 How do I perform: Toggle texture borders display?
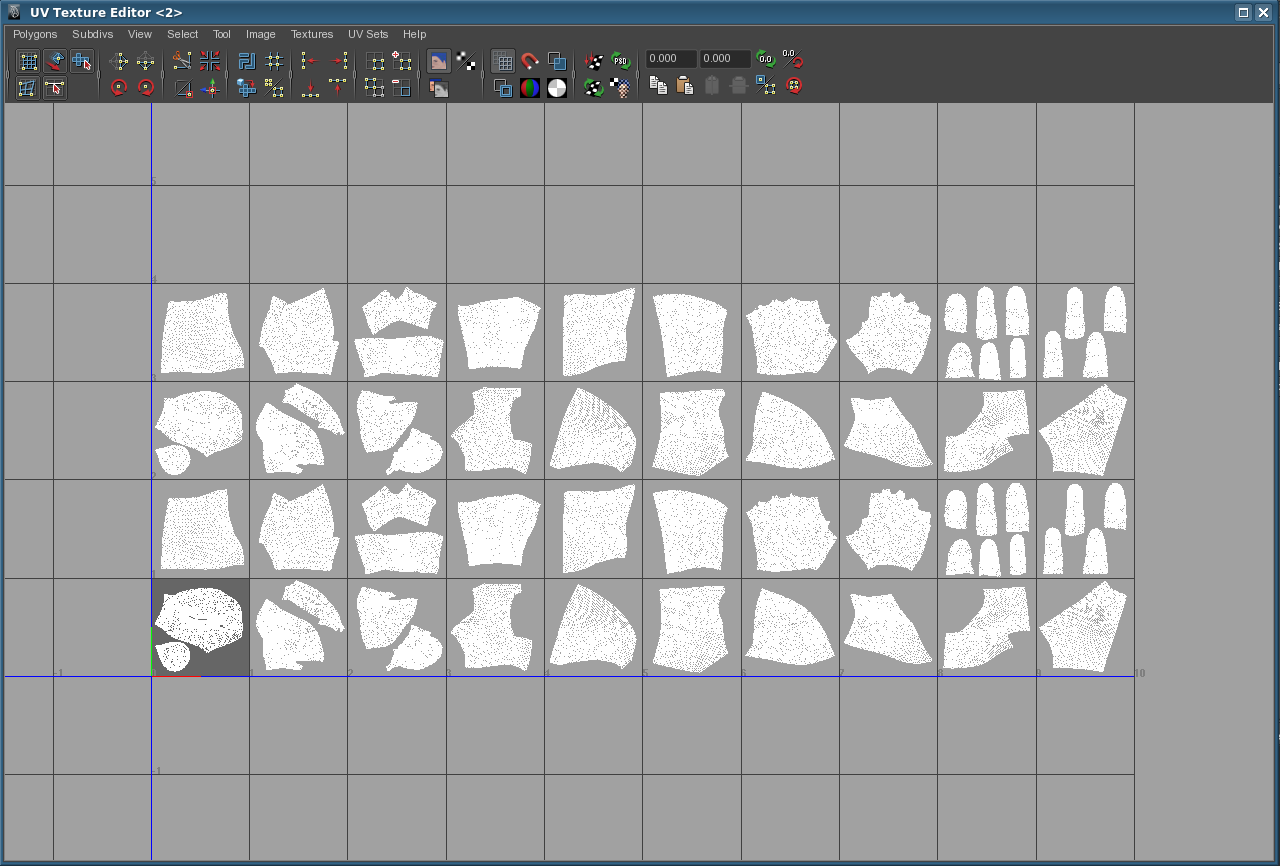503,87
